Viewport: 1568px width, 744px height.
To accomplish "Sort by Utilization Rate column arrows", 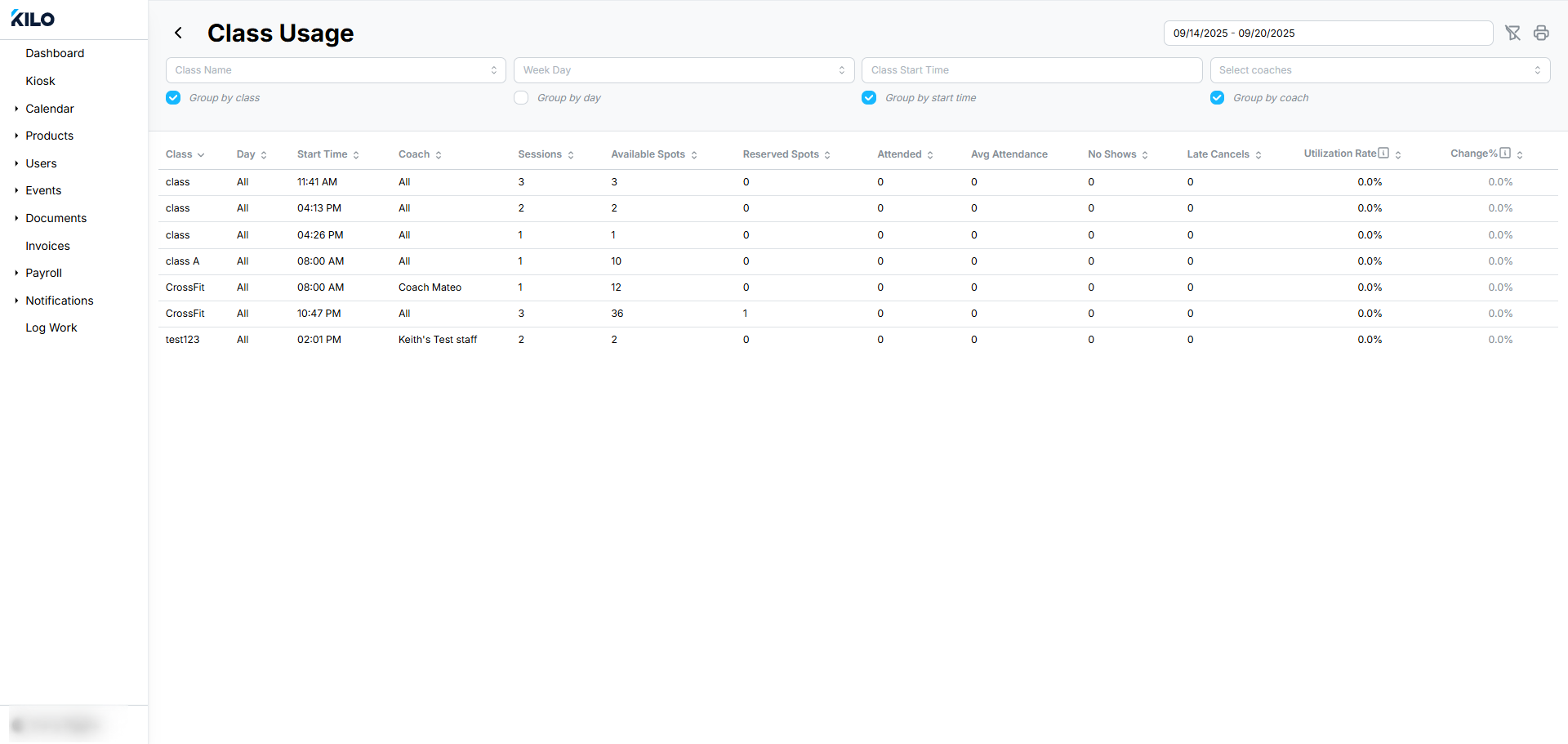I will pyautogui.click(x=1398, y=155).
